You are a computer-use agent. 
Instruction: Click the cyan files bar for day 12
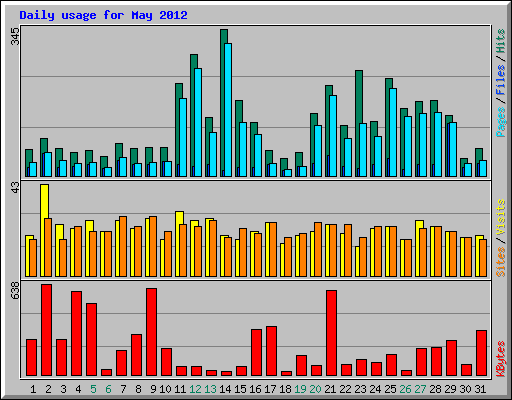[x=198, y=122]
